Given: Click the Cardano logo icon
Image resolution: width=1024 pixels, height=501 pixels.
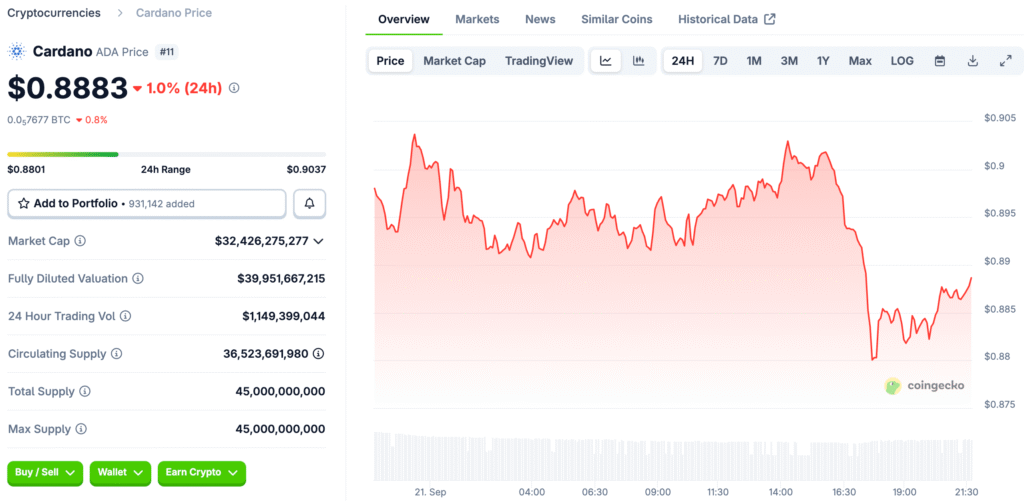Looking at the screenshot, I should (x=16, y=52).
